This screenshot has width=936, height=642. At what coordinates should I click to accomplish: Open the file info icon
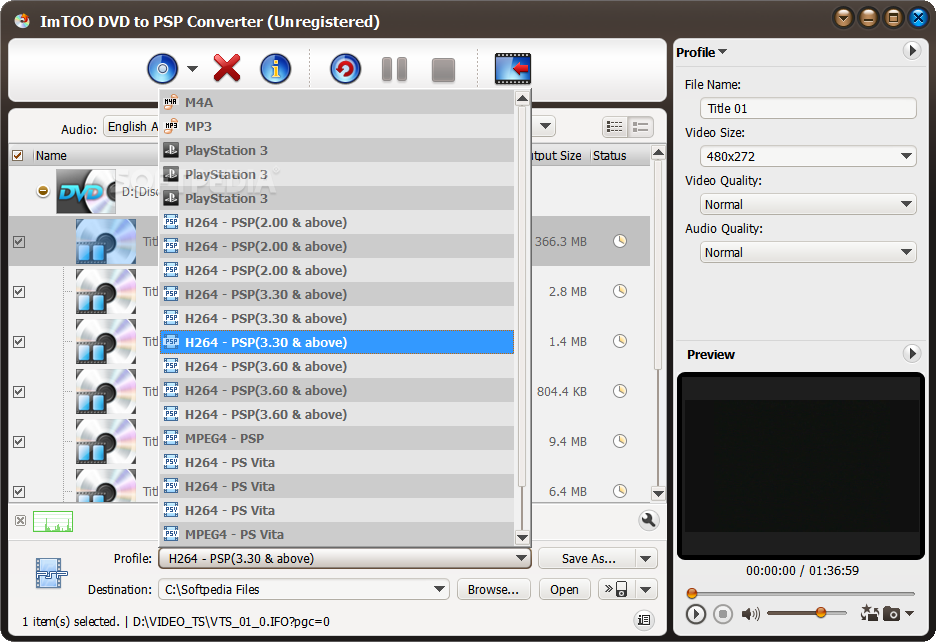[275, 69]
